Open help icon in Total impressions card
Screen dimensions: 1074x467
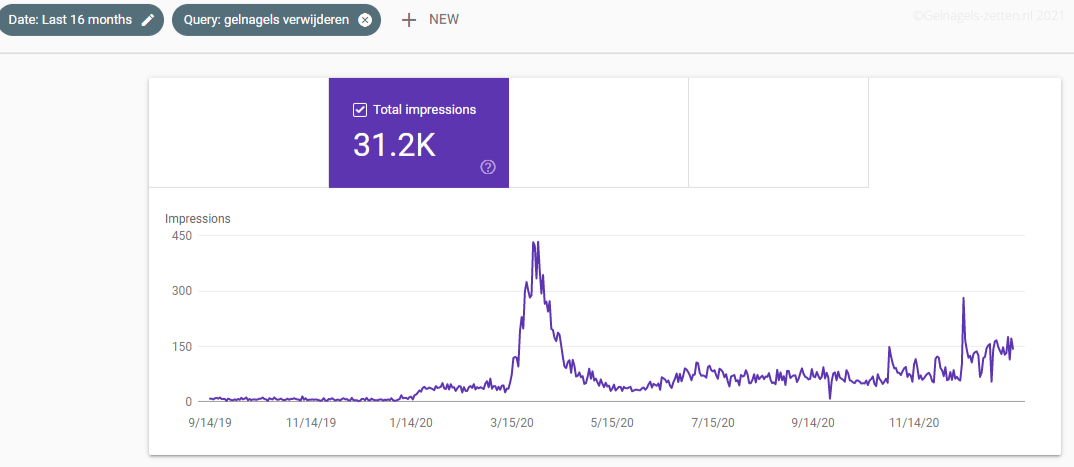point(488,167)
